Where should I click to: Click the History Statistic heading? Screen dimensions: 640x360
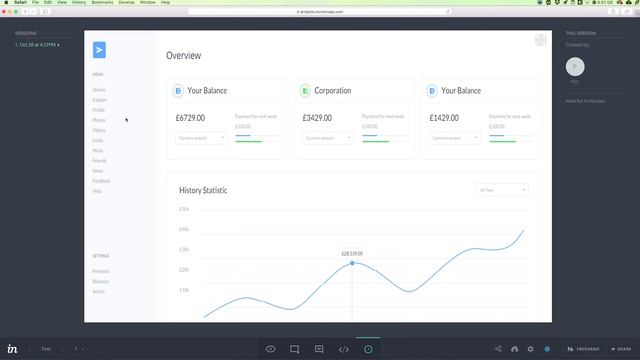pos(203,190)
